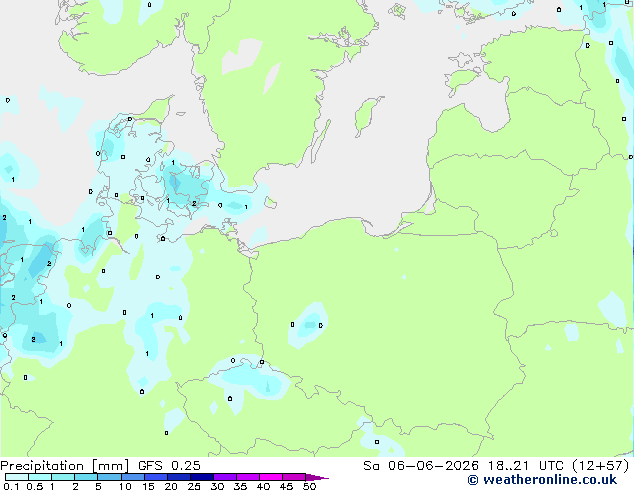
Task: Click the 'GFS 0.25' model label
Action: coord(169,466)
